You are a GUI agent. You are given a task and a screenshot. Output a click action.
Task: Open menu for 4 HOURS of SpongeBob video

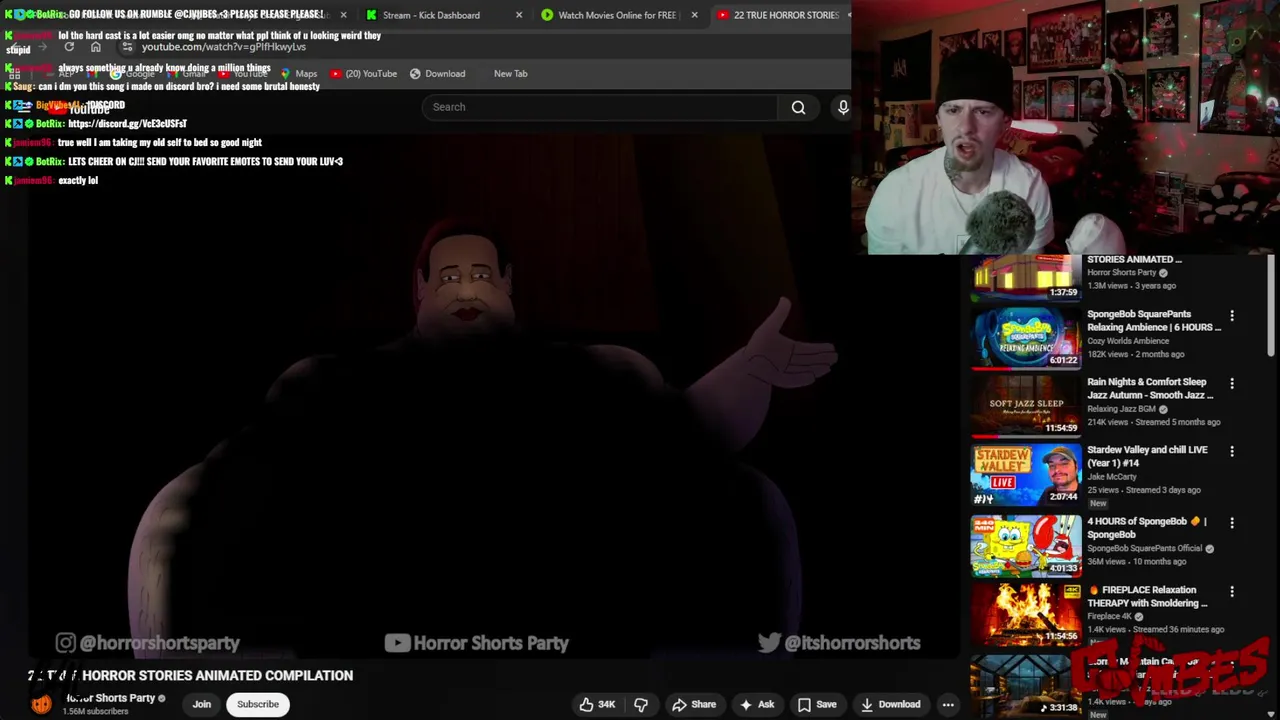(1232, 523)
